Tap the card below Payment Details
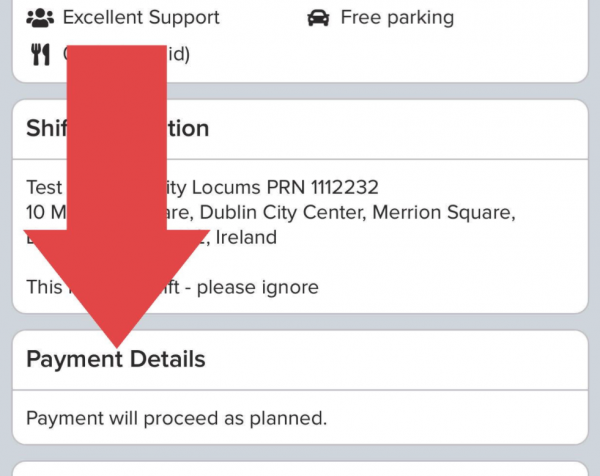Viewport: 600px width, 476px height. pos(300,469)
